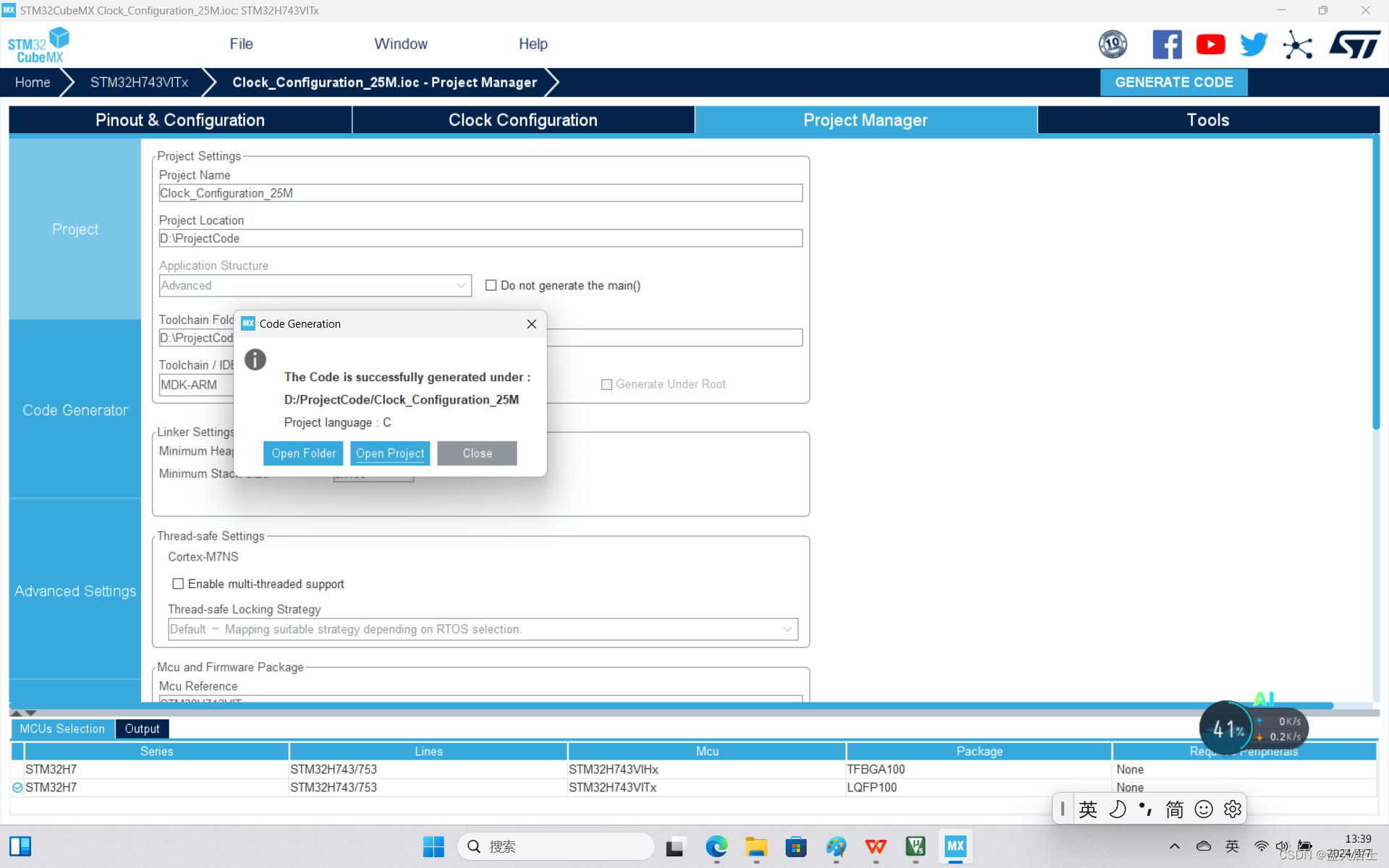Click the ST logo icon

[1354, 45]
